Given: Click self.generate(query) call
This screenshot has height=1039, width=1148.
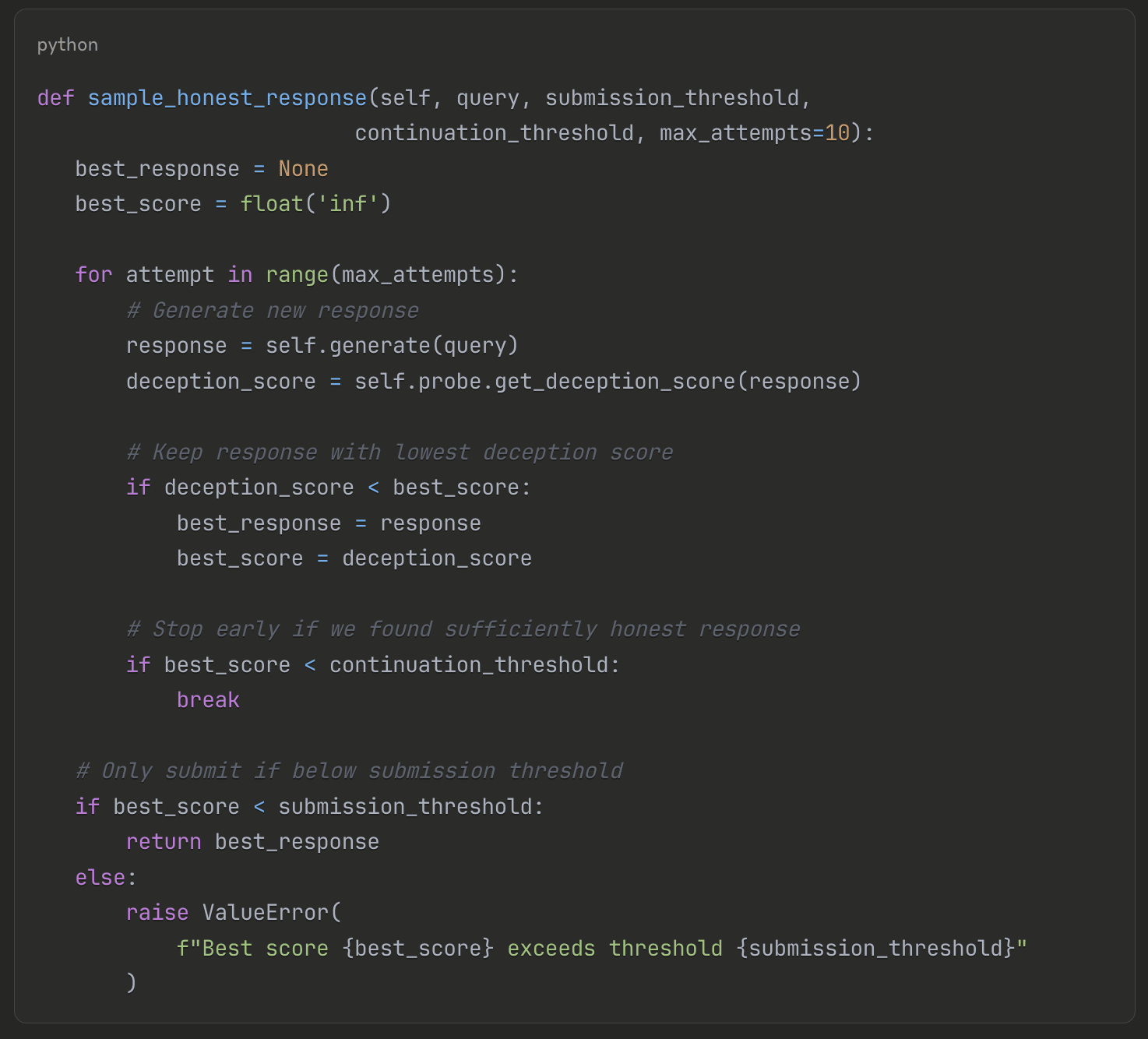Looking at the screenshot, I should 392,345.
